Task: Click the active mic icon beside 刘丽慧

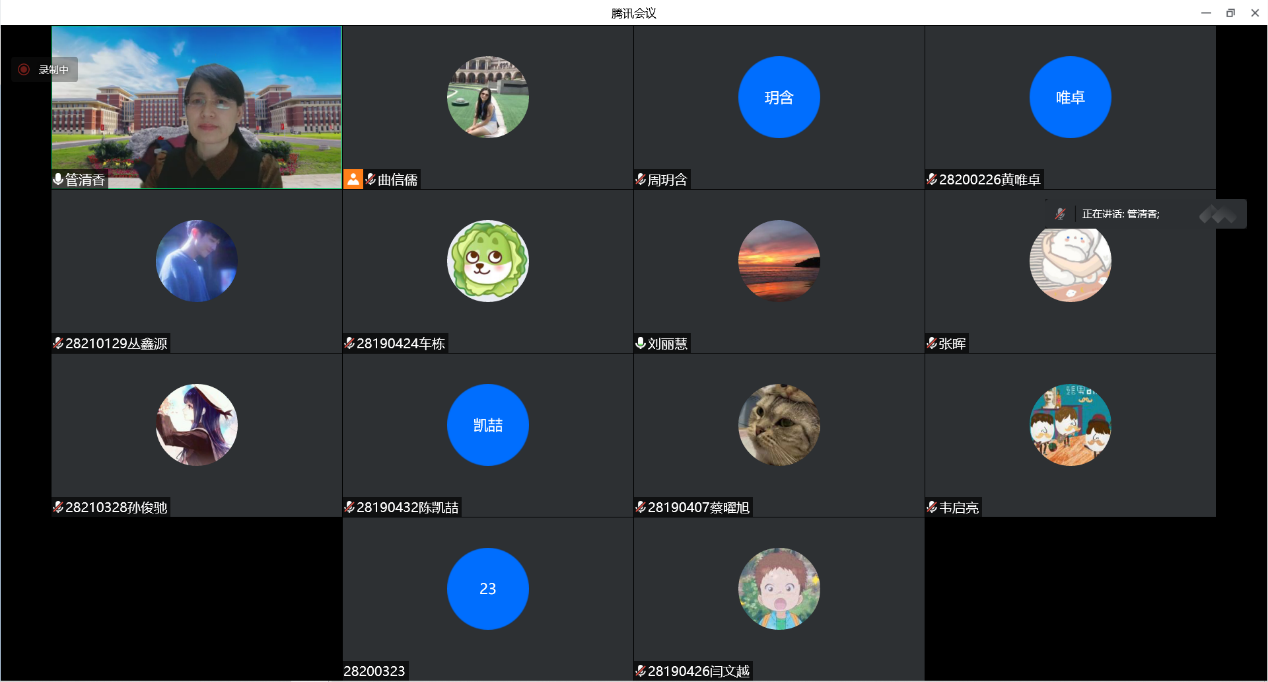Action: 640,344
